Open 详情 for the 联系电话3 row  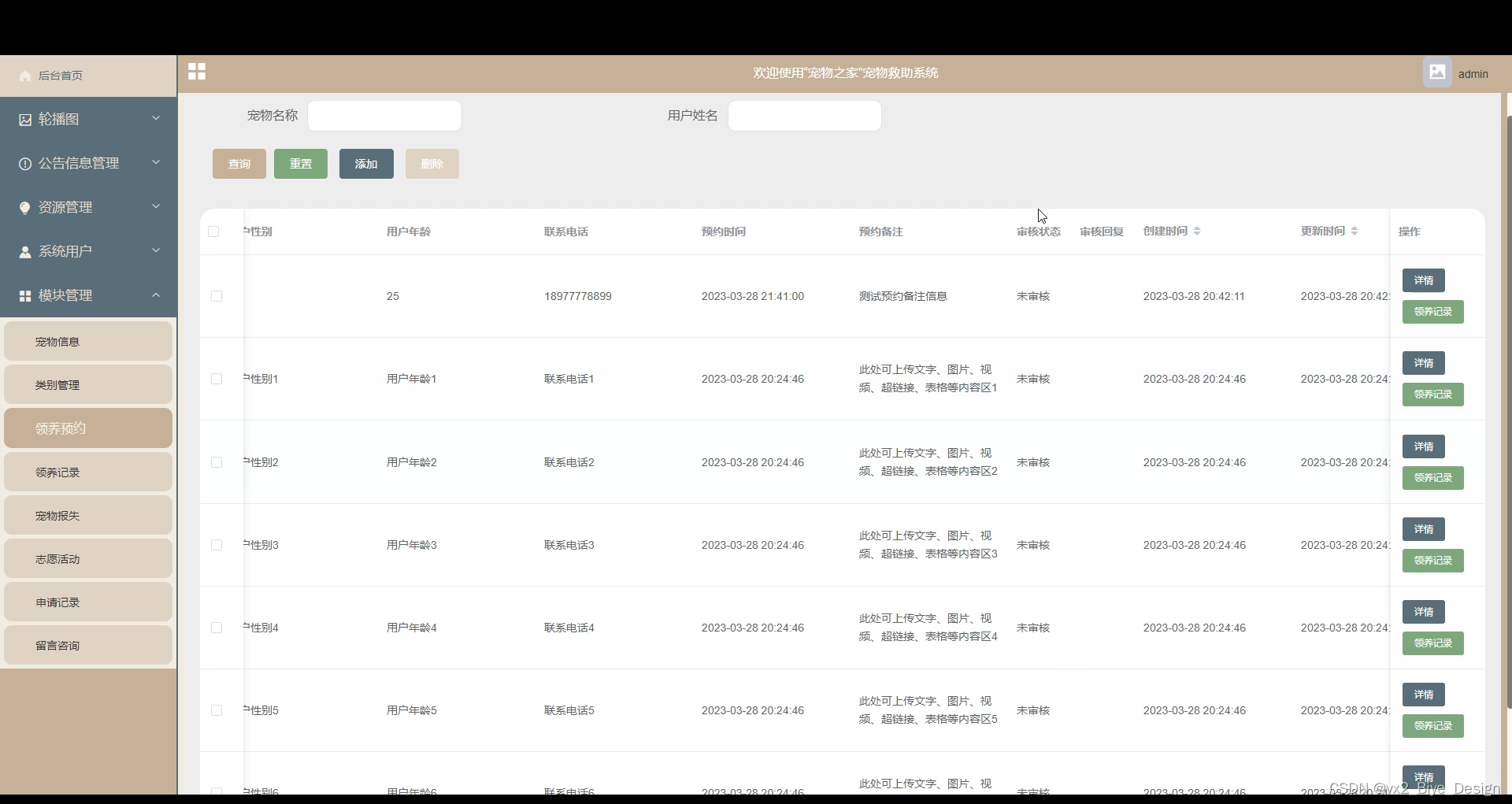(1424, 529)
